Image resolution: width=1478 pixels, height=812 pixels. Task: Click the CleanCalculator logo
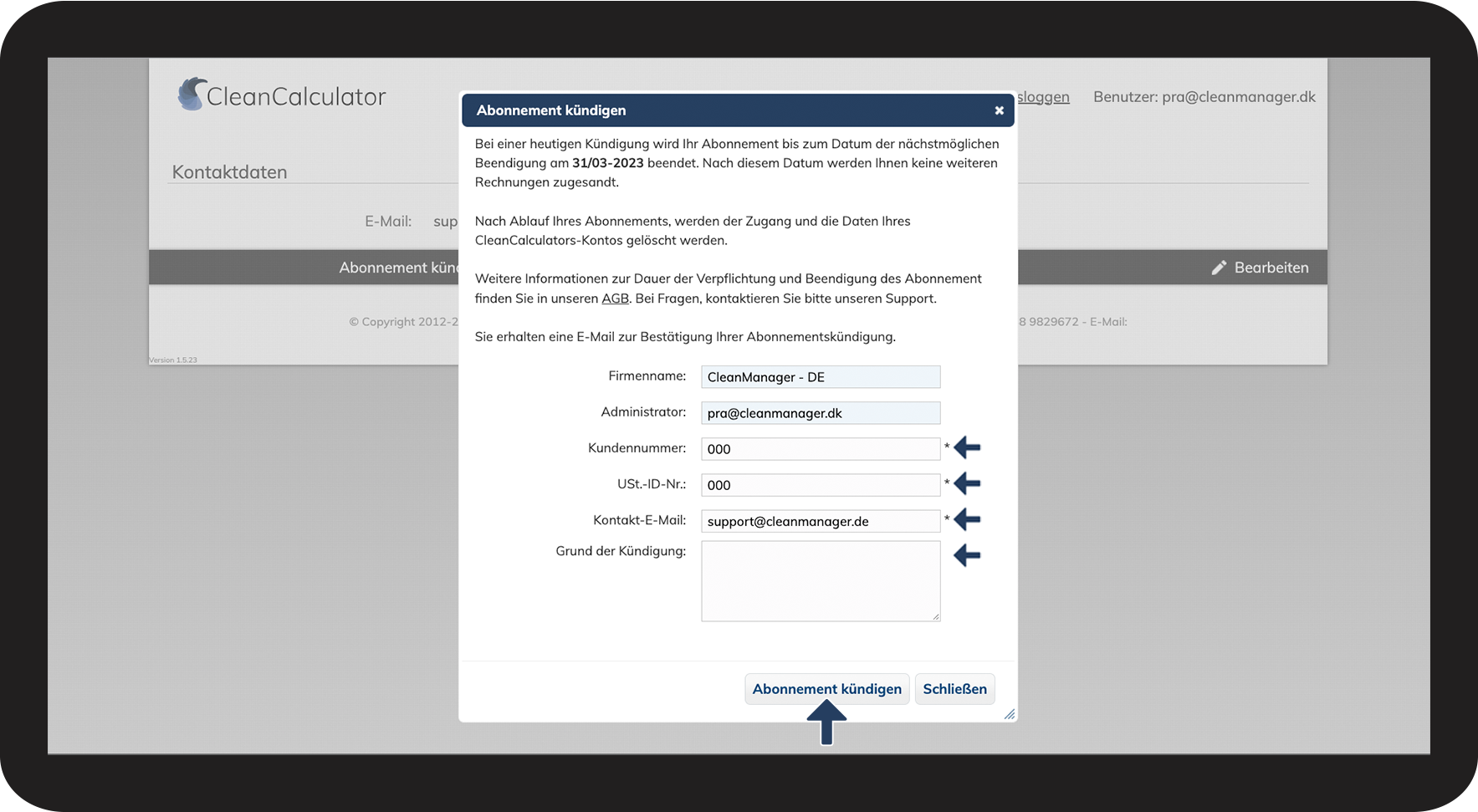pos(282,95)
